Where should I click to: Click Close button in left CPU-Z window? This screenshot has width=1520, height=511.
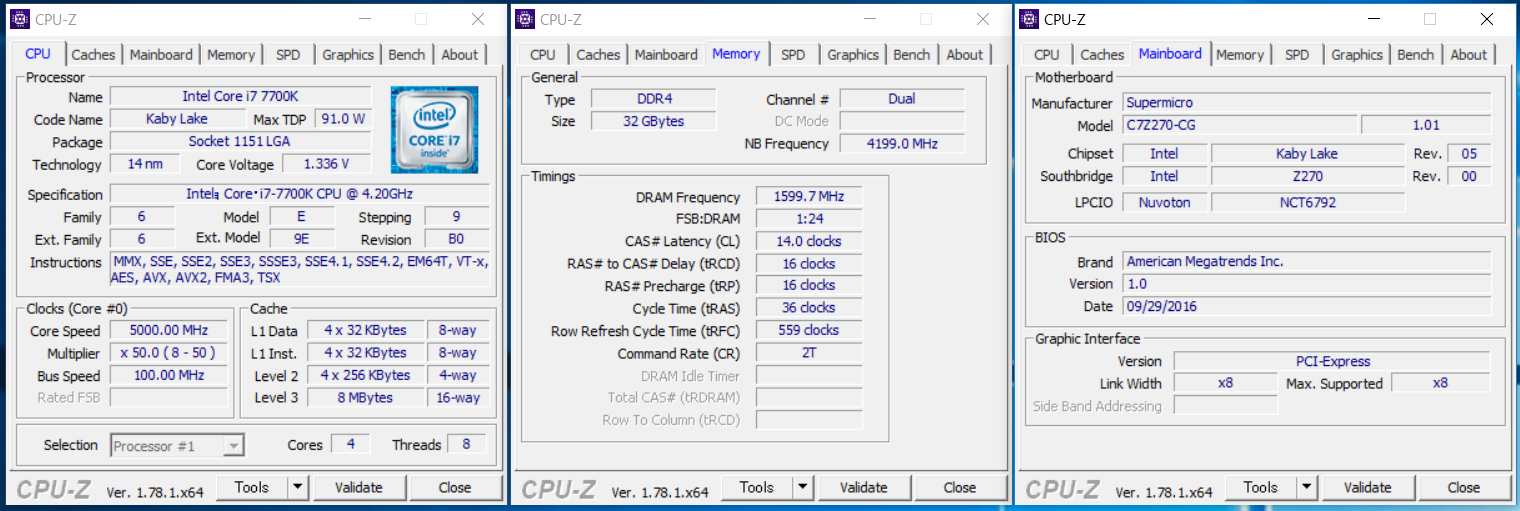click(x=455, y=488)
